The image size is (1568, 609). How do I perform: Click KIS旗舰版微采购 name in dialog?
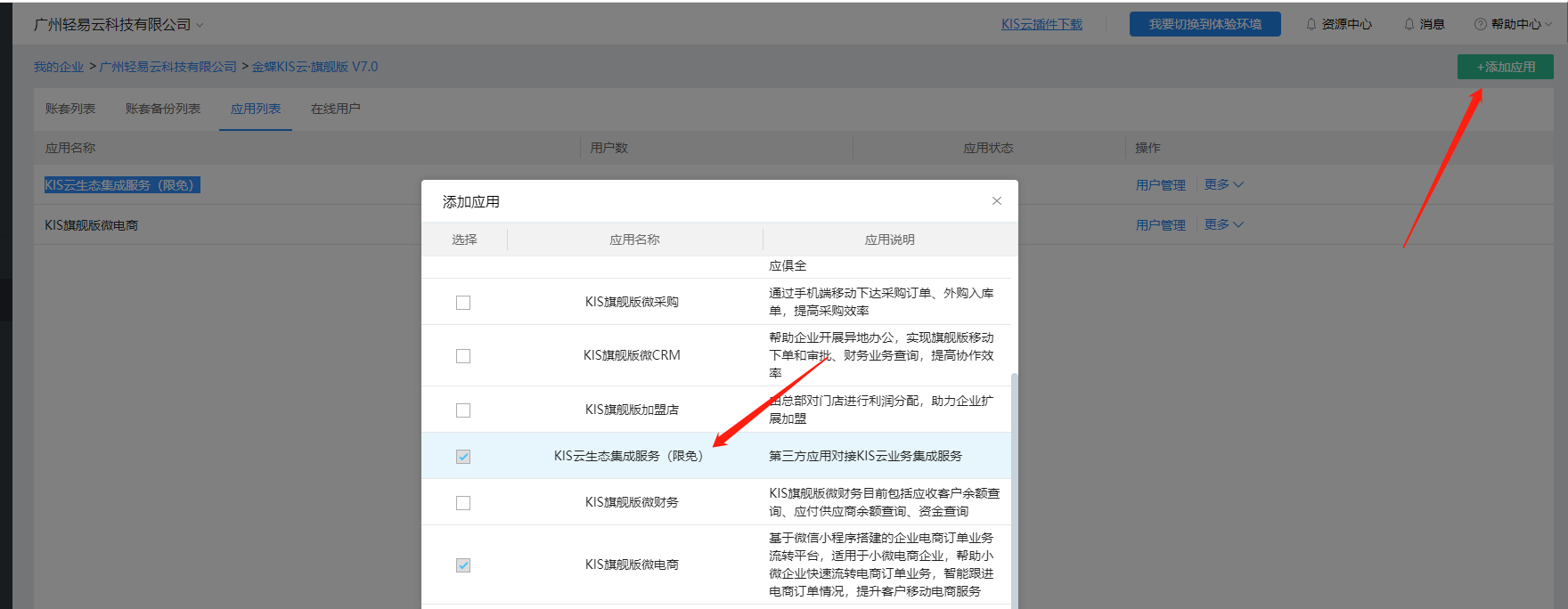point(632,302)
